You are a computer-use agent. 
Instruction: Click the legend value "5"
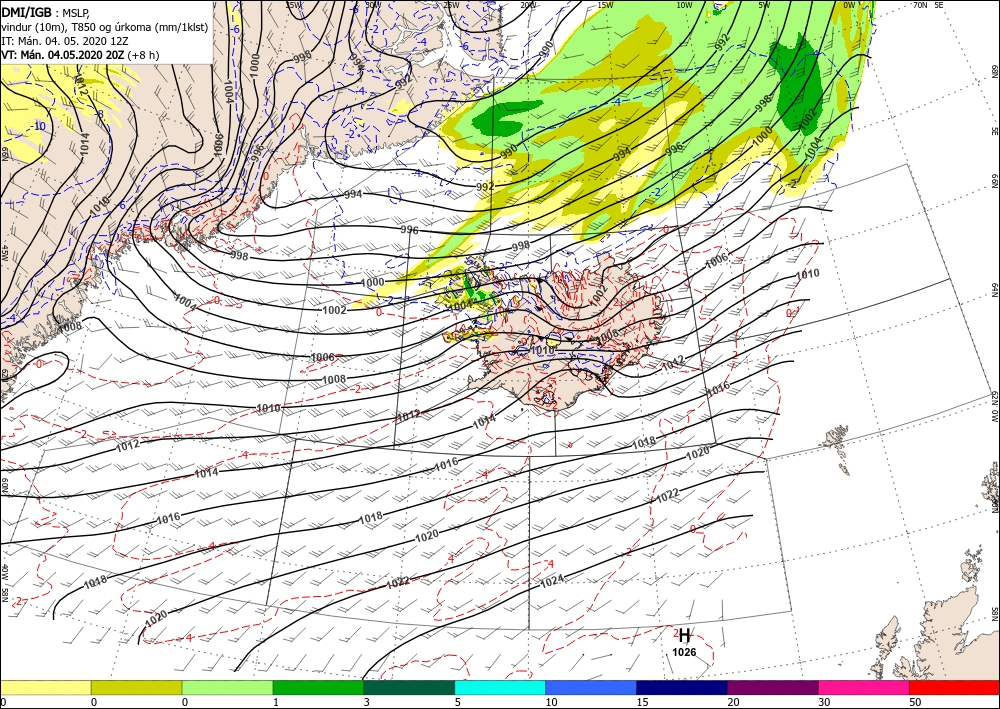(457, 703)
